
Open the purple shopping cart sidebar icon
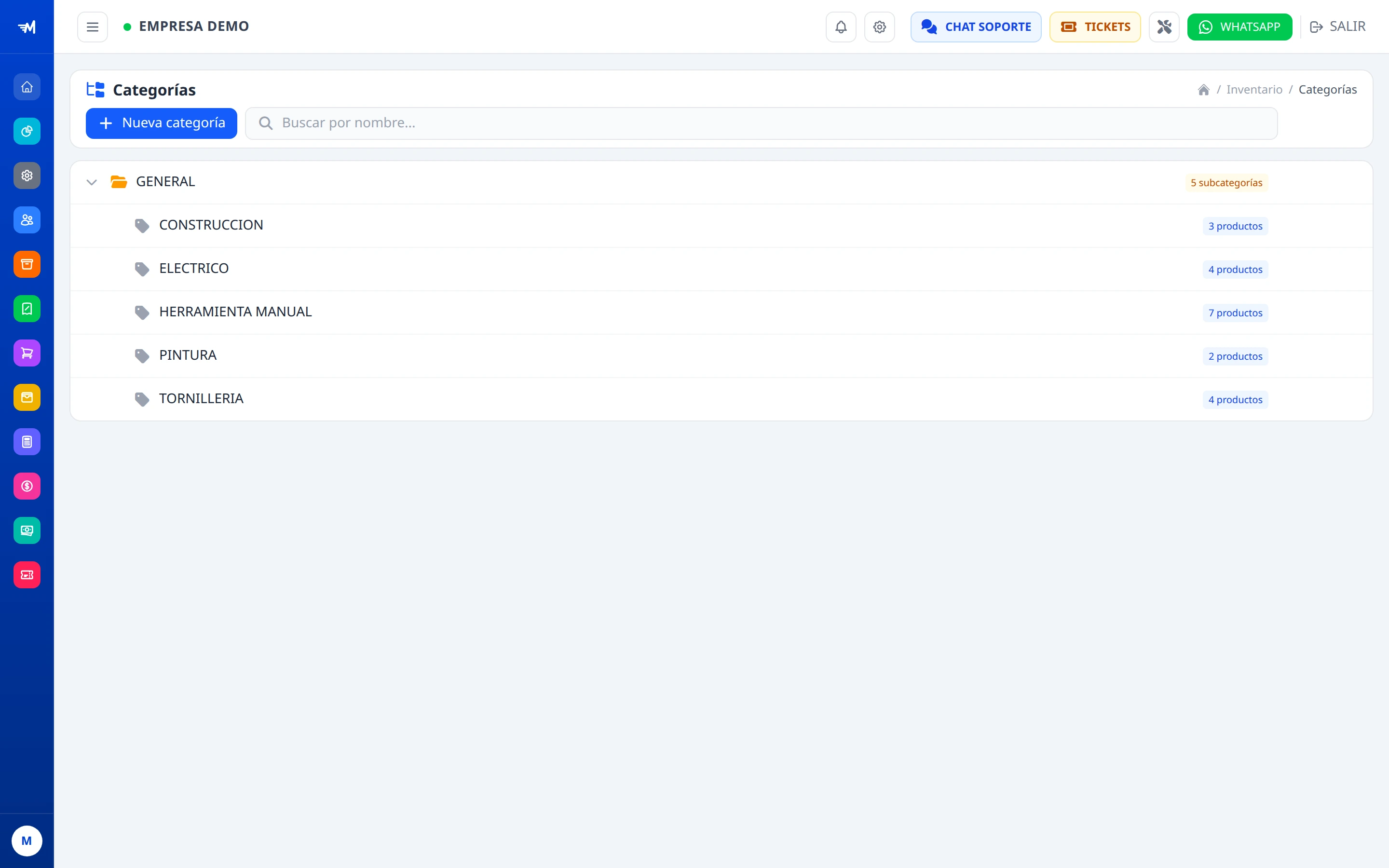tap(27, 353)
